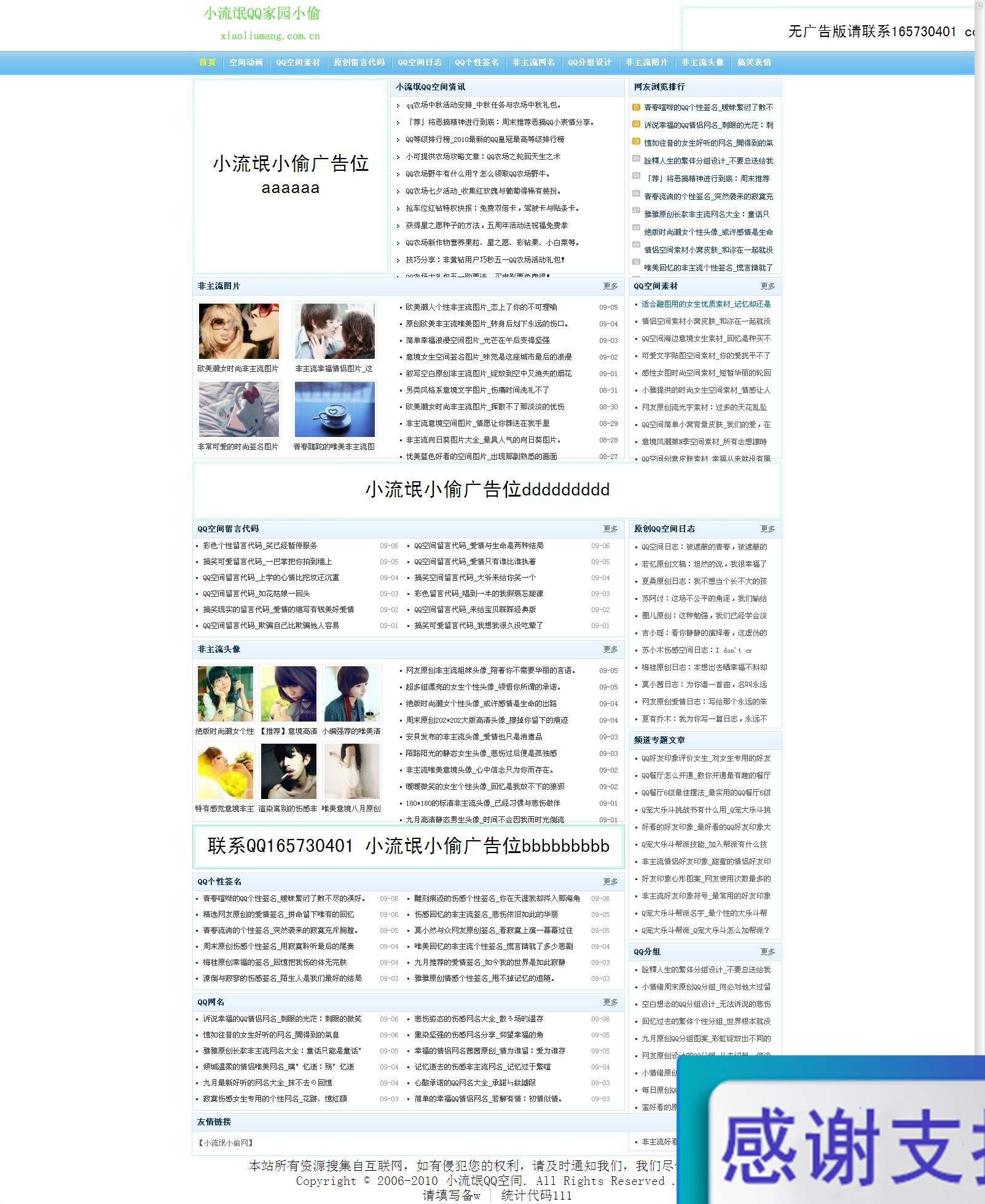Screen dimensions: 985x1204
Task: Open the kissing couple 非主流幸福情侣图片 thumbnail
Action: click(334, 331)
